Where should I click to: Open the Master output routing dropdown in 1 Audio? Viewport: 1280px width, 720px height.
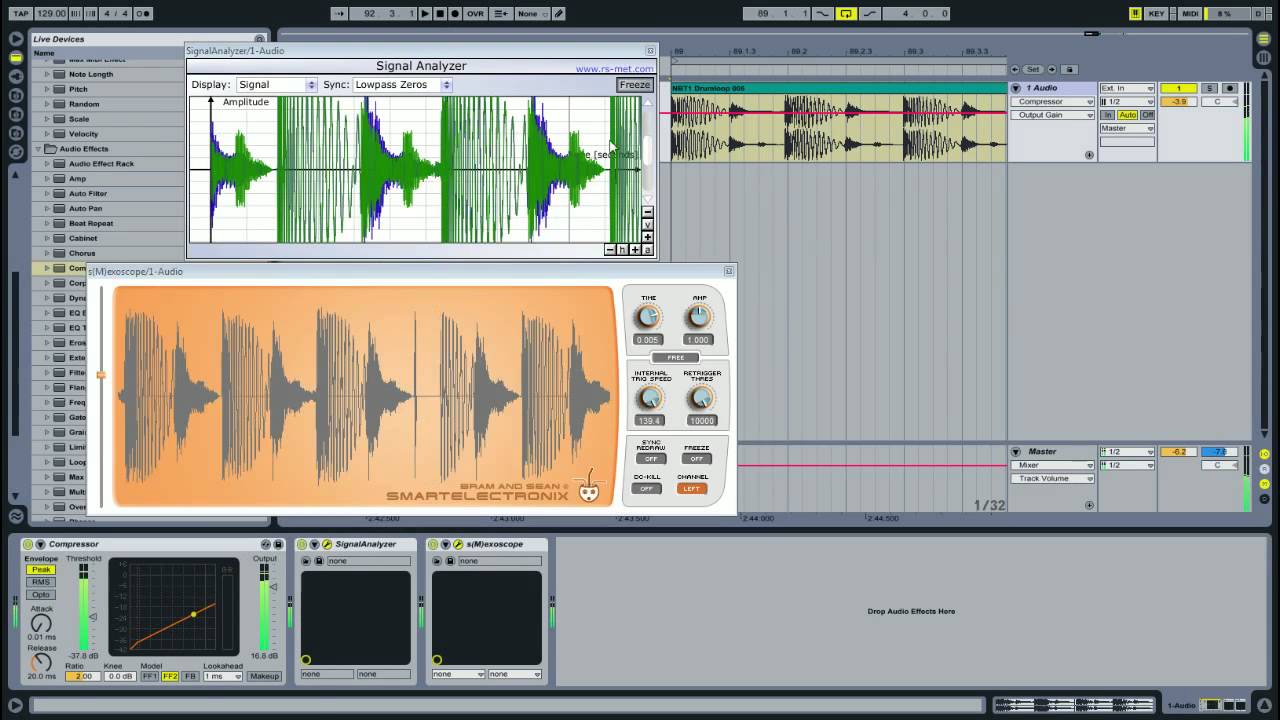(1127, 128)
